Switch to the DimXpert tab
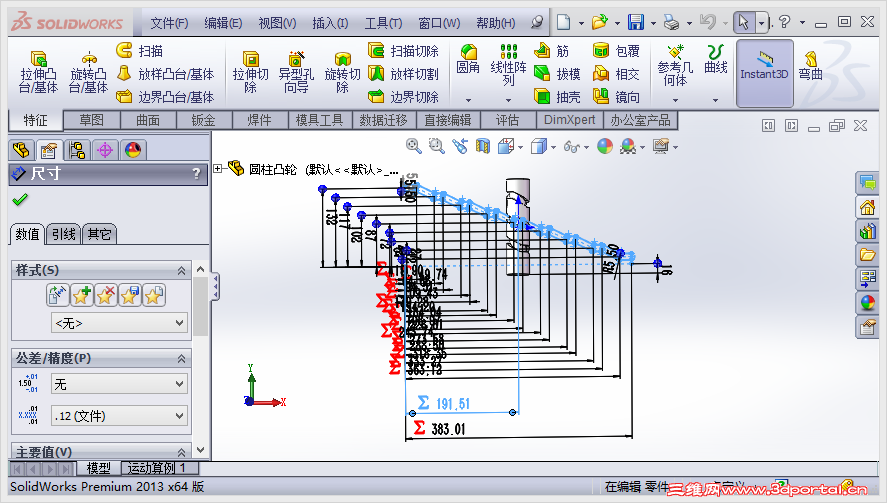Viewport: 887px width, 503px height. click(569, 120)
